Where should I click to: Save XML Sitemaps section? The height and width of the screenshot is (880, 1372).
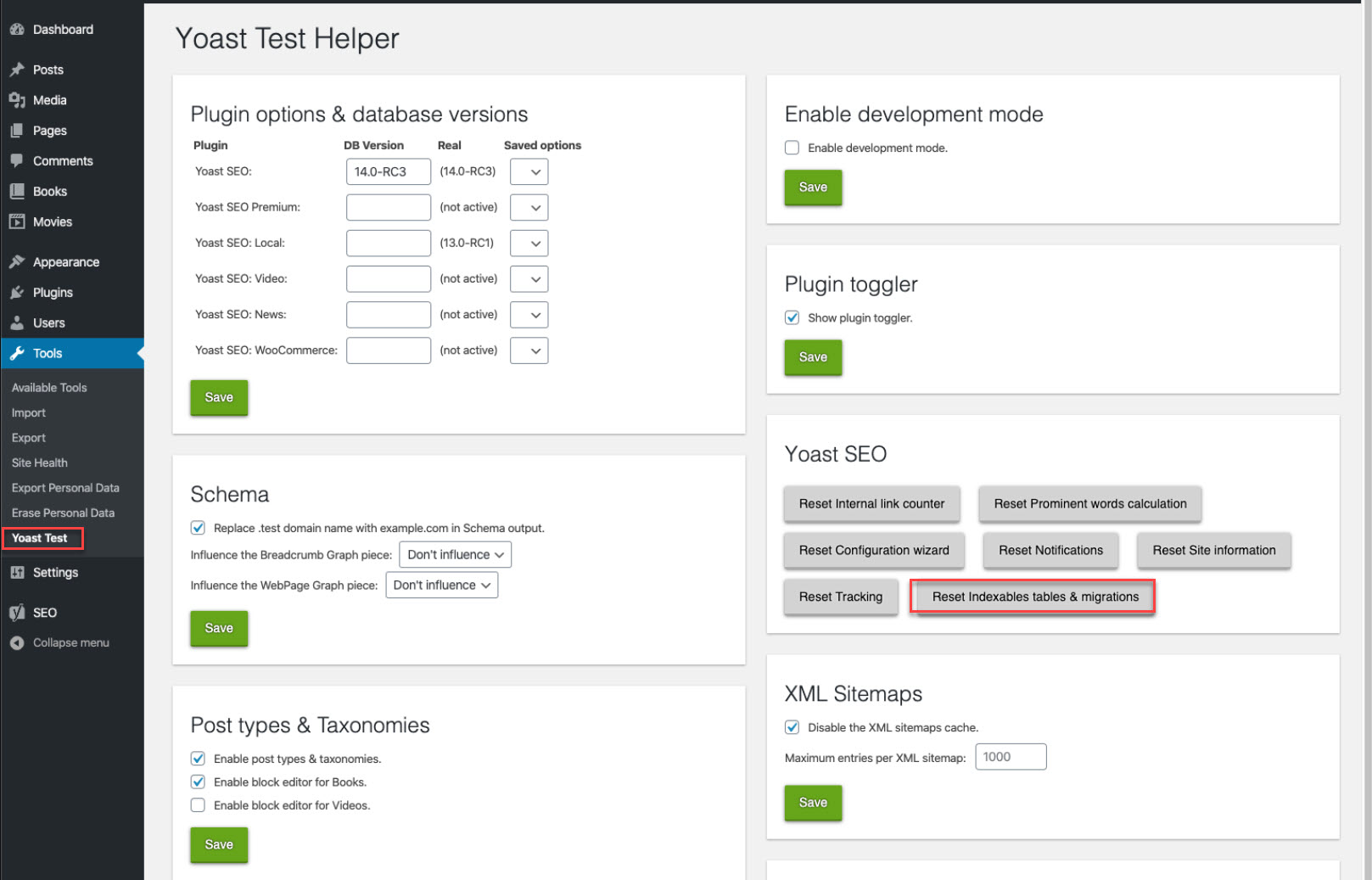coord(813,803)
